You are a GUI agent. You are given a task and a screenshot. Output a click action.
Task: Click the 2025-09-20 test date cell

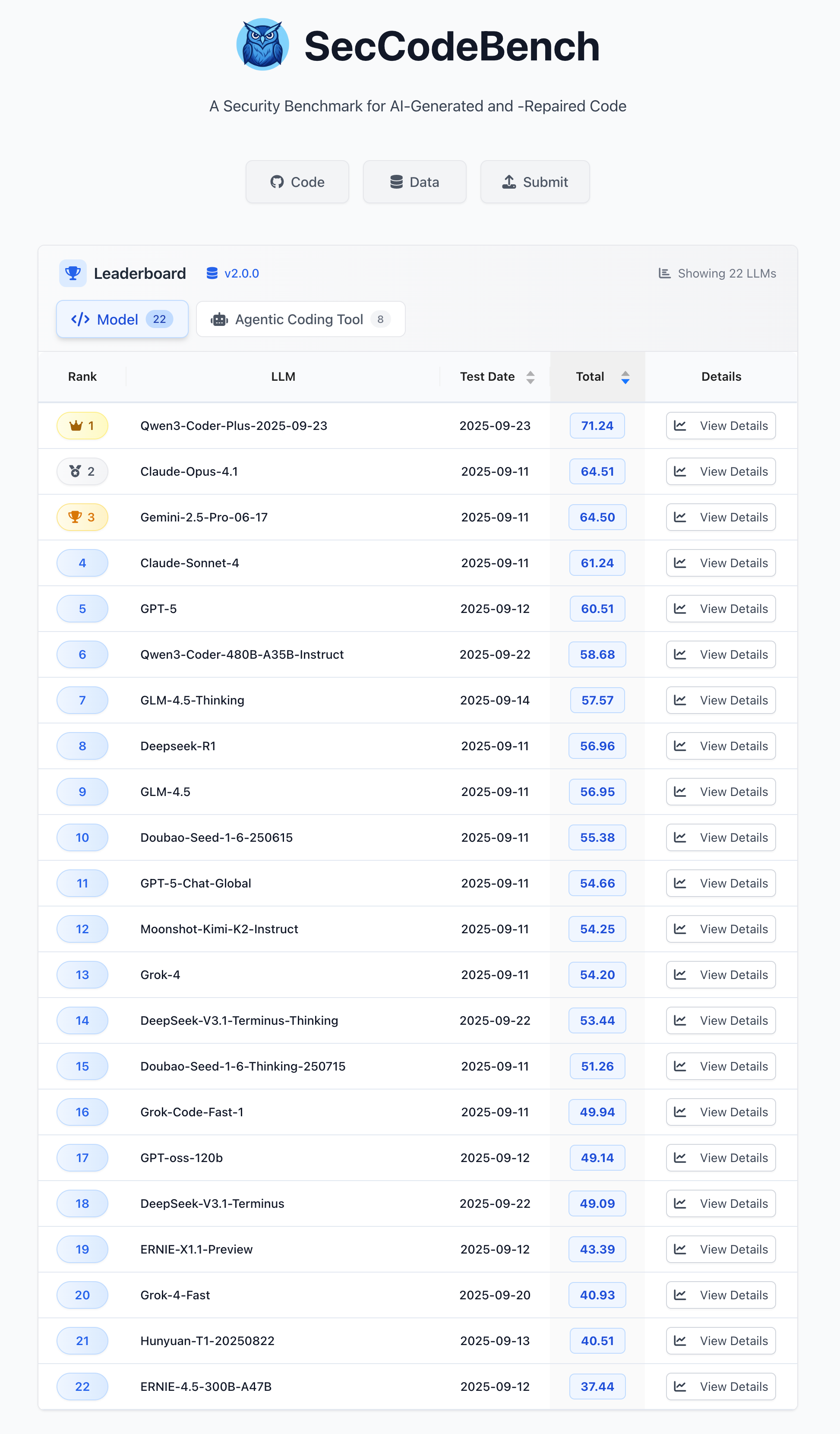[x=495, y=1295]
